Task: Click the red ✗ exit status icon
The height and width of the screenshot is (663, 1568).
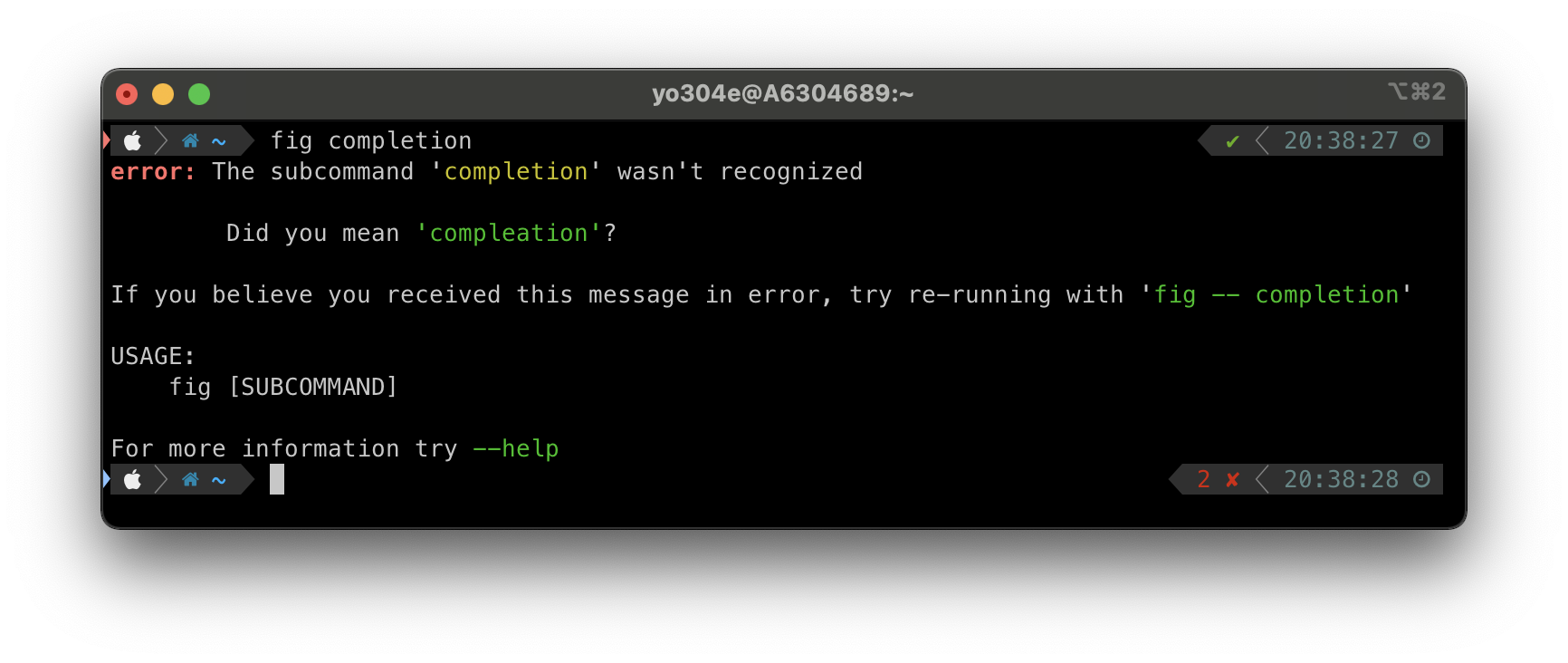Action: tap(1231, 479)
